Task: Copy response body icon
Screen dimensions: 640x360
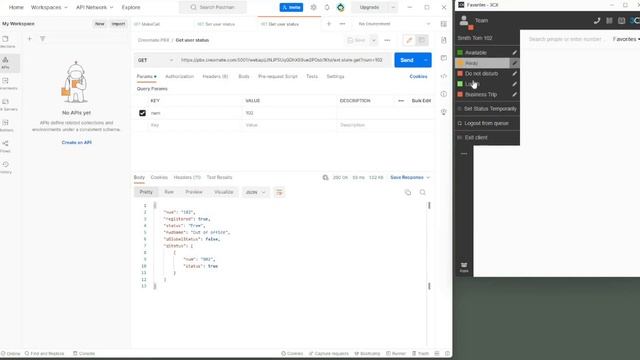Action: tap(408, 192)
